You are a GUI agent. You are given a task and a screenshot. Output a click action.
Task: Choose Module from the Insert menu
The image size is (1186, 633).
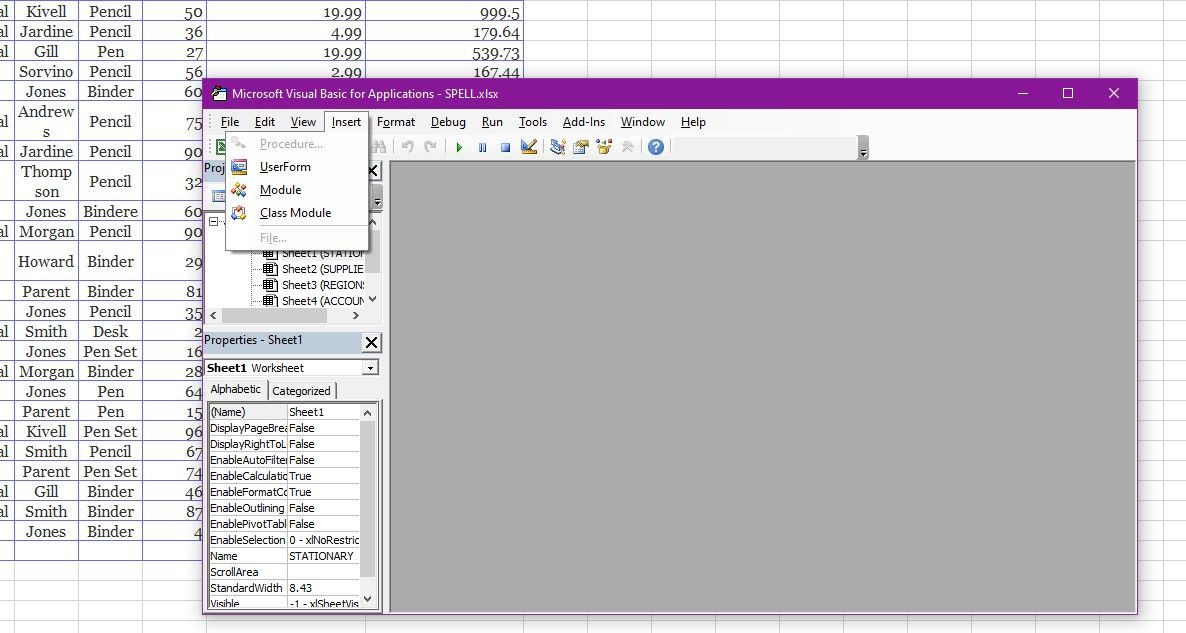click(x=296, y=190)
